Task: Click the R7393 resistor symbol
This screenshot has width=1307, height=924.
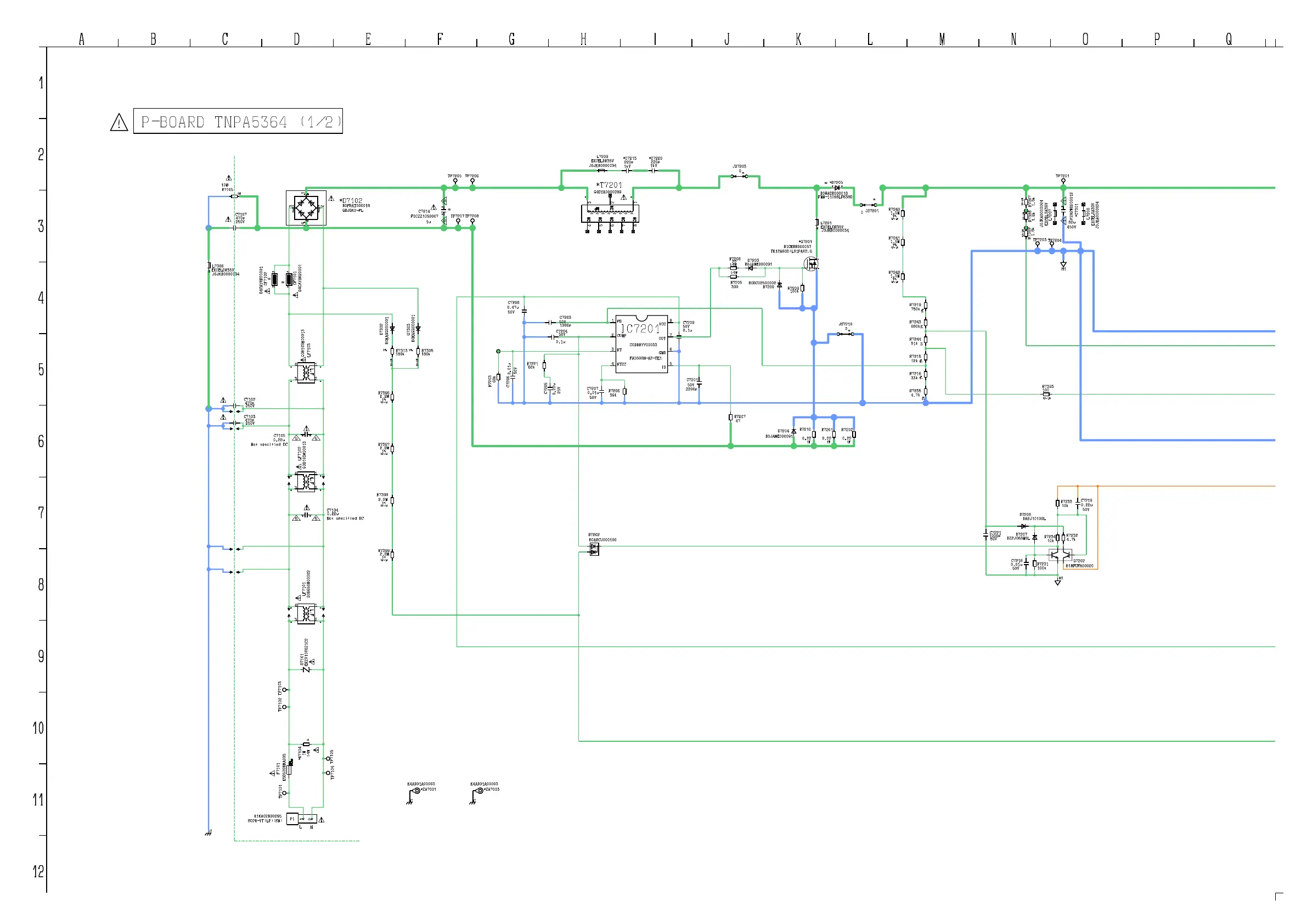Action: click(x=1046, y=394)
